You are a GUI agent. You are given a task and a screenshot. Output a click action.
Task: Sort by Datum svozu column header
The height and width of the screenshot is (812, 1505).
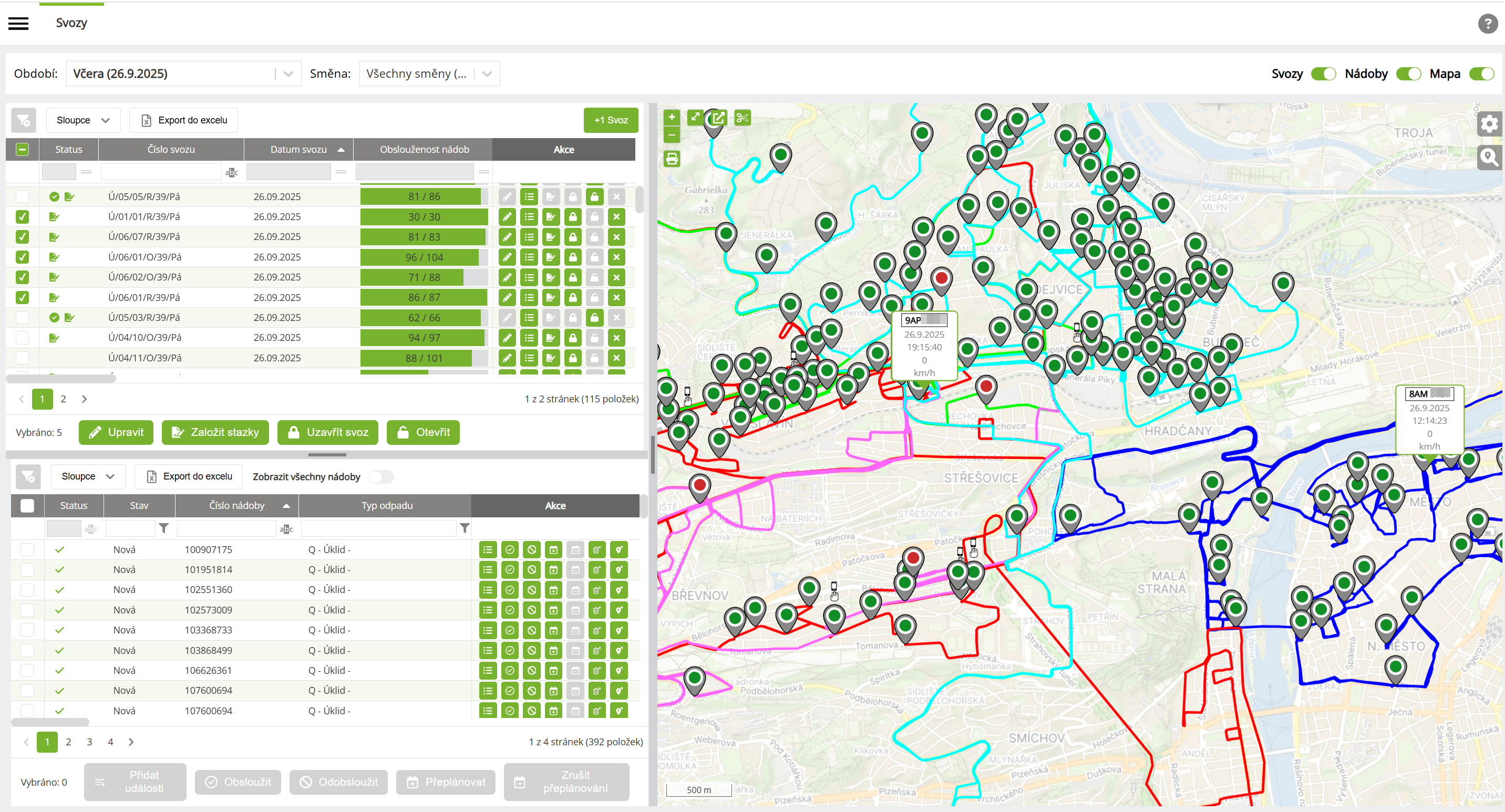click(x=298, y=150)
